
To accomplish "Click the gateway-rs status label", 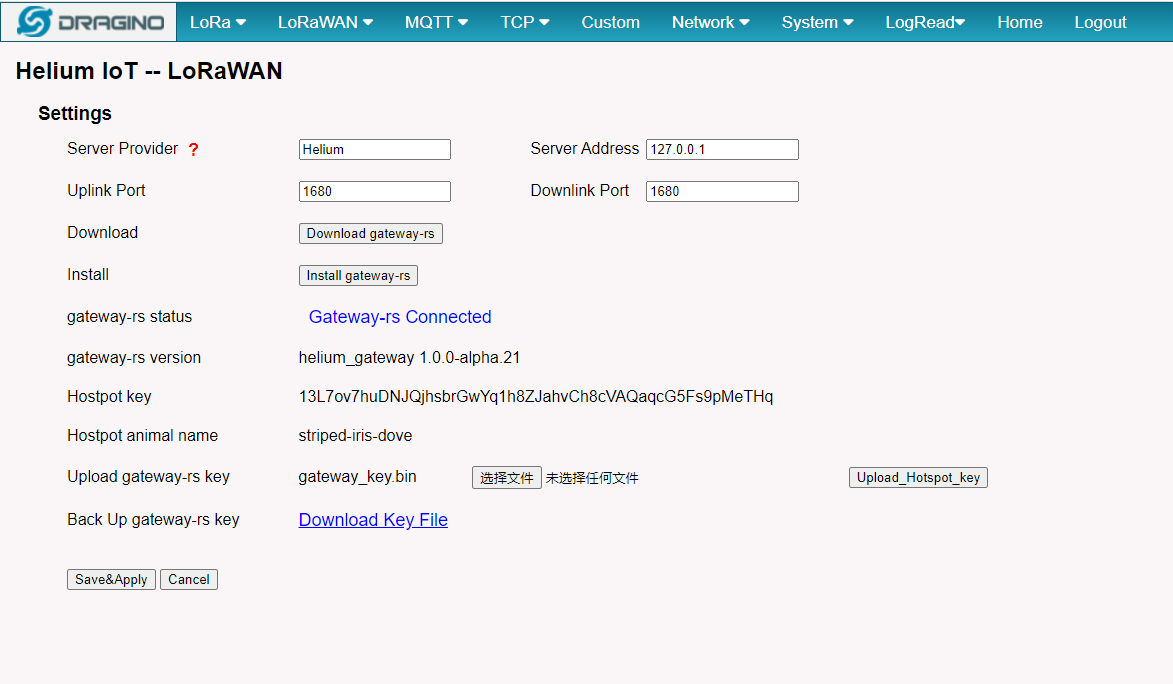I will click(129, 317).
